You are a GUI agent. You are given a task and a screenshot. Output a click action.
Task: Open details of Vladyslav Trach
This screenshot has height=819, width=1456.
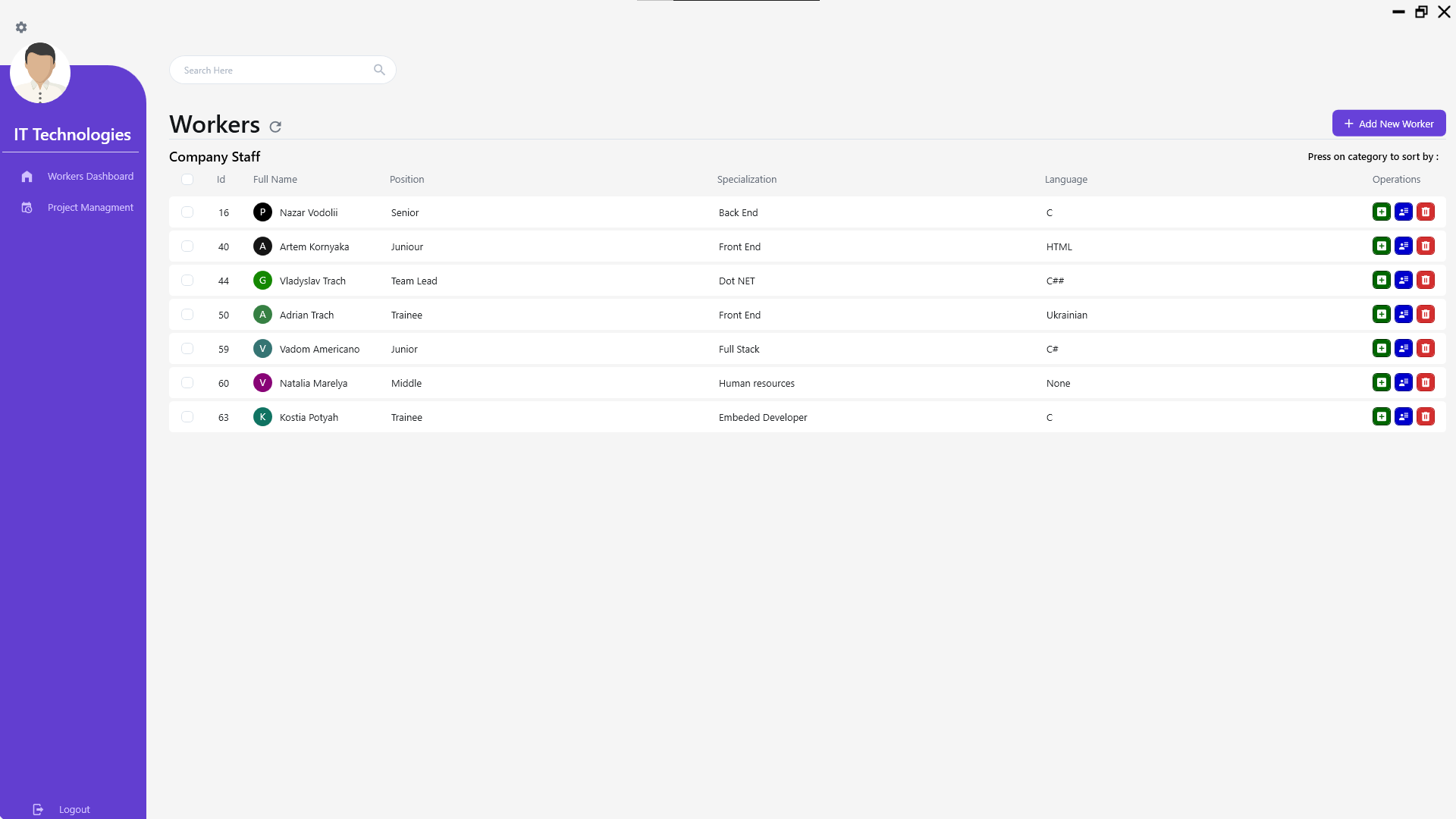[x=1404, y=280]
